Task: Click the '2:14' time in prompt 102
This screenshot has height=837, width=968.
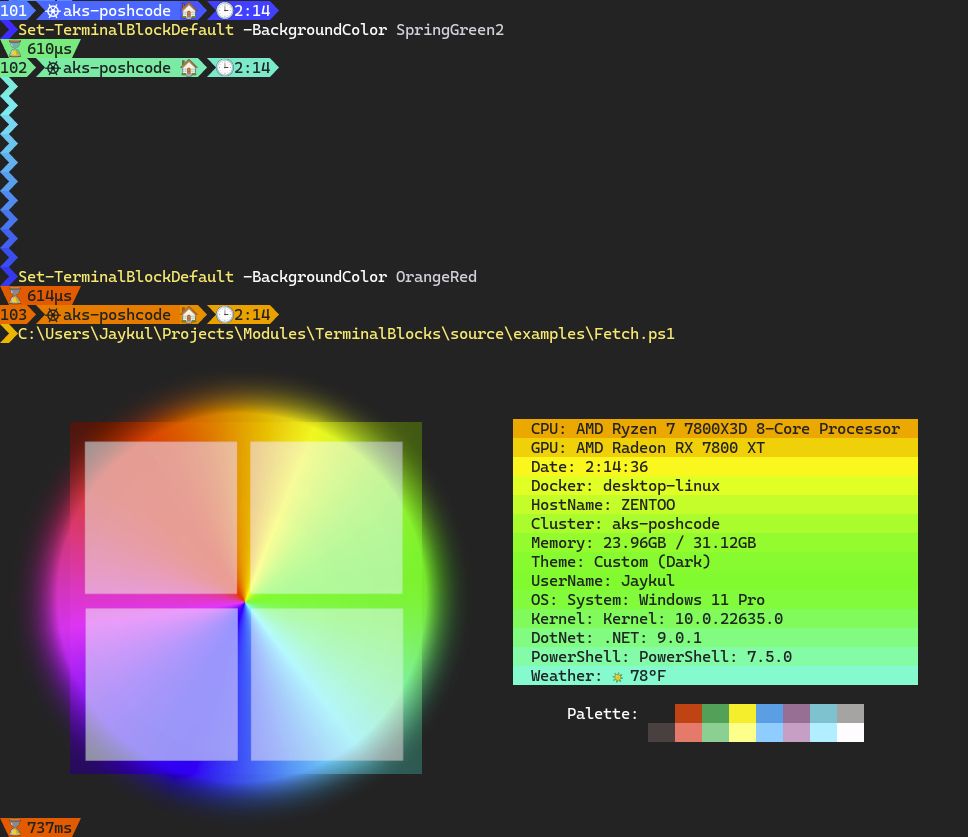Action: [x=252, y=67]
